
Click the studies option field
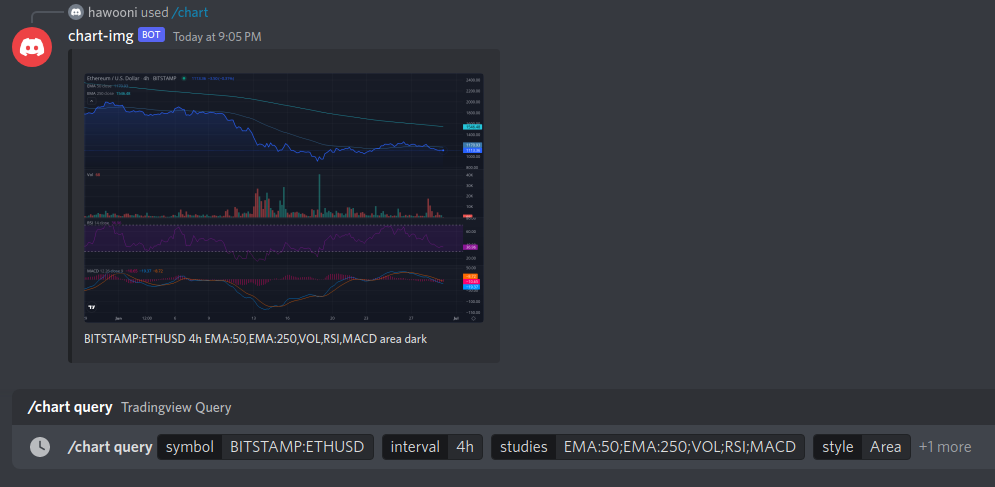pos(648,447)
